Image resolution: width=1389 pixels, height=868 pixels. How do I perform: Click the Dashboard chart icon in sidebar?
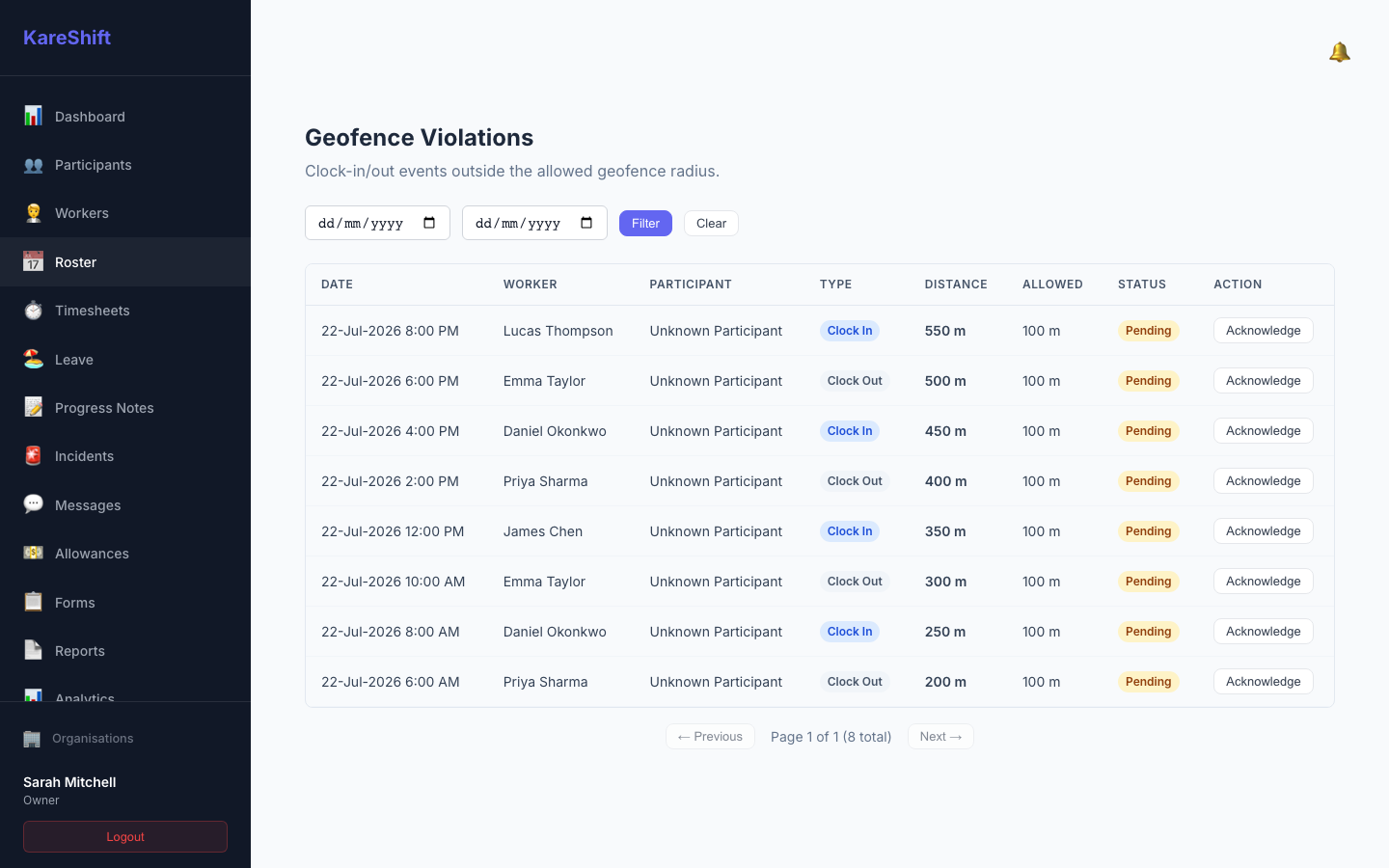pyautogui.click(x=33, y=116)
